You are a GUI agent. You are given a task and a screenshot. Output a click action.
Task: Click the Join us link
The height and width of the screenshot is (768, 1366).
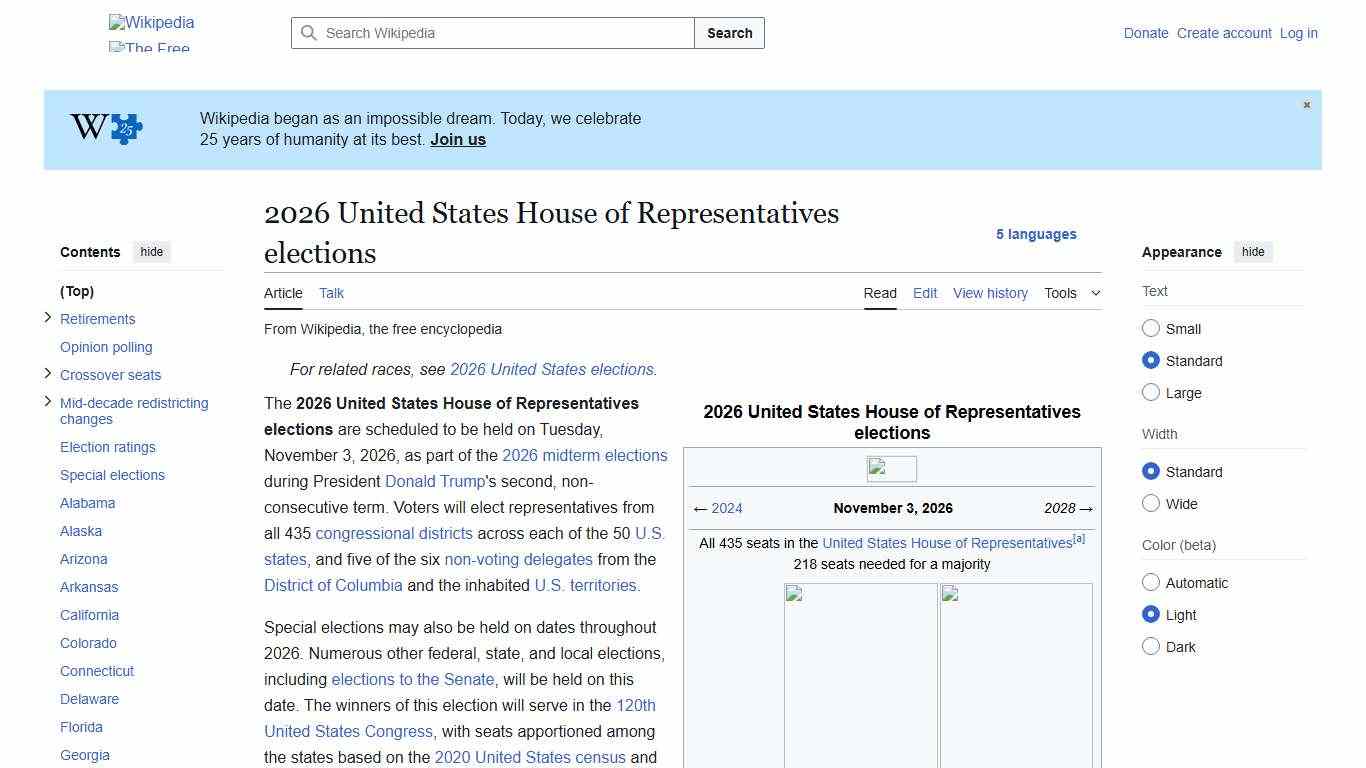(x=457, y=139)
